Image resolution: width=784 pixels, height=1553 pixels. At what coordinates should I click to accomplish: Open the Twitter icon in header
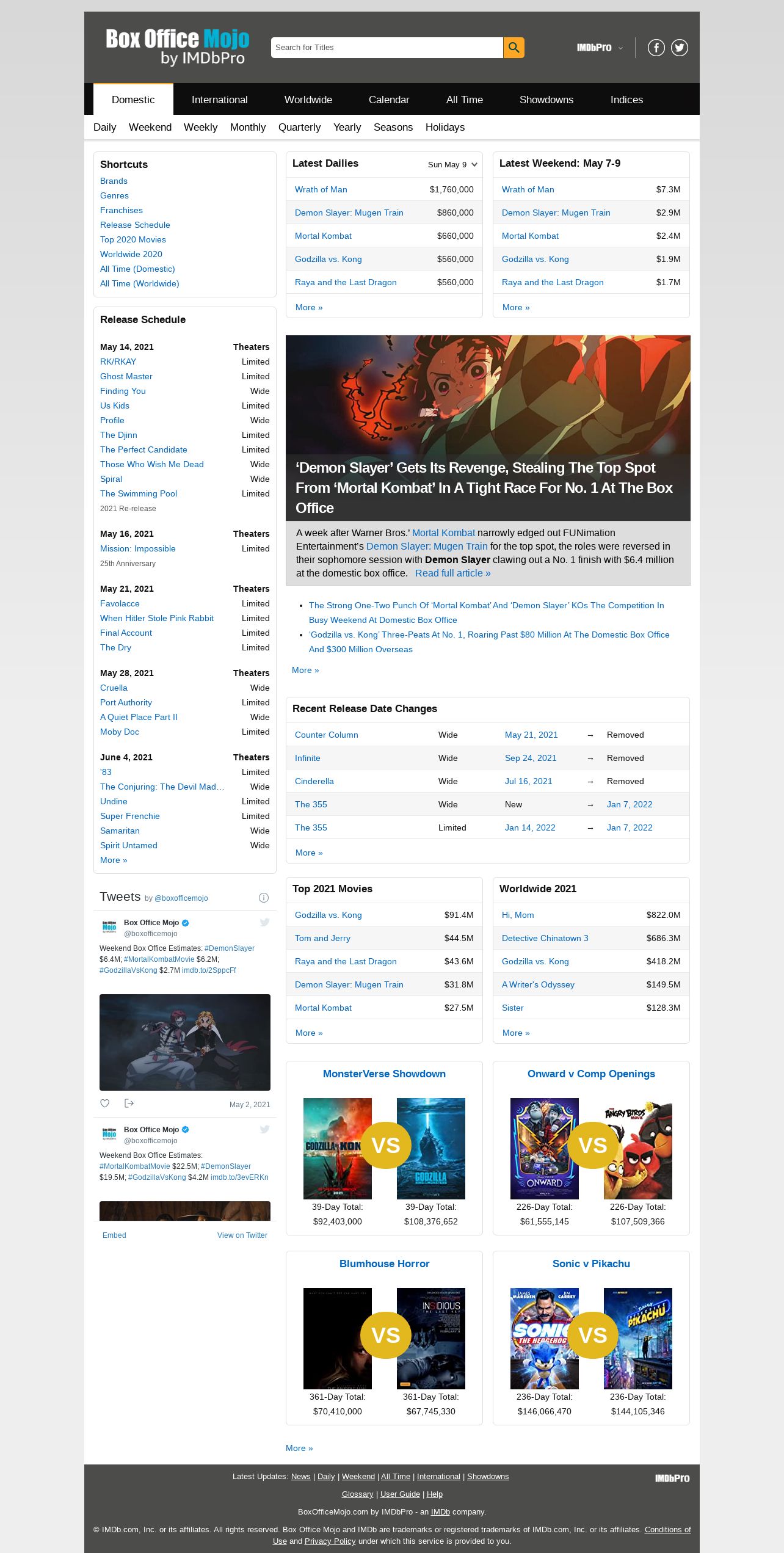click(x=680, y=48)
